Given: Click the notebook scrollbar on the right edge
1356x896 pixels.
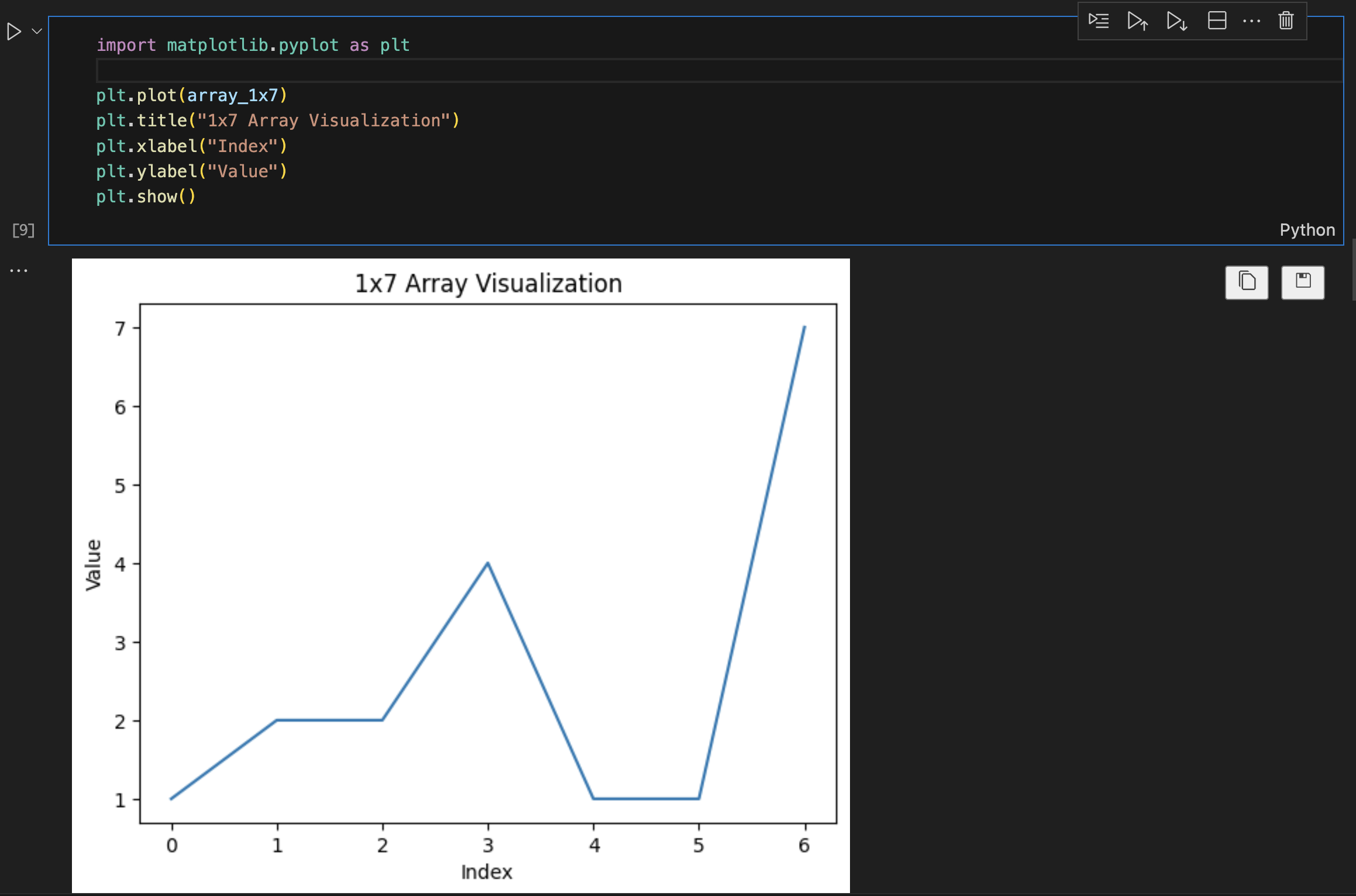Looking at the screenshot, I should pos(1353,269).
